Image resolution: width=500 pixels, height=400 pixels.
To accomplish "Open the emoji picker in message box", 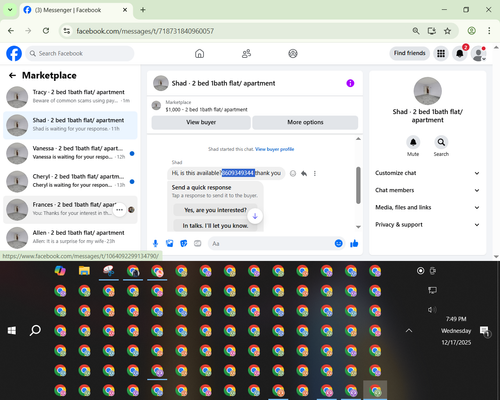I will (338, 244).
